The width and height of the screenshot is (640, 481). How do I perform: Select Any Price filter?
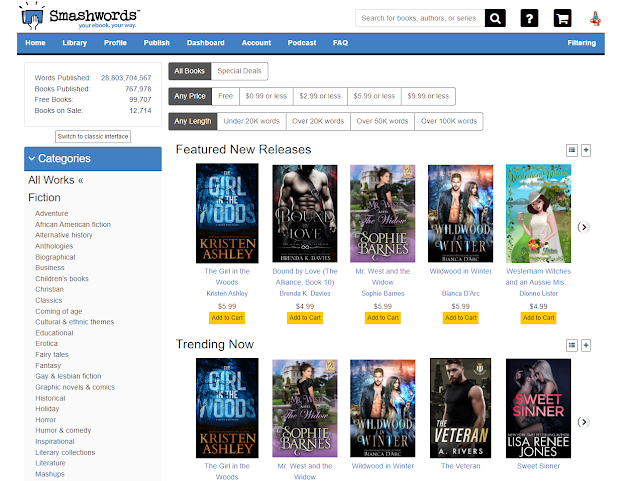tap(190, 96)
